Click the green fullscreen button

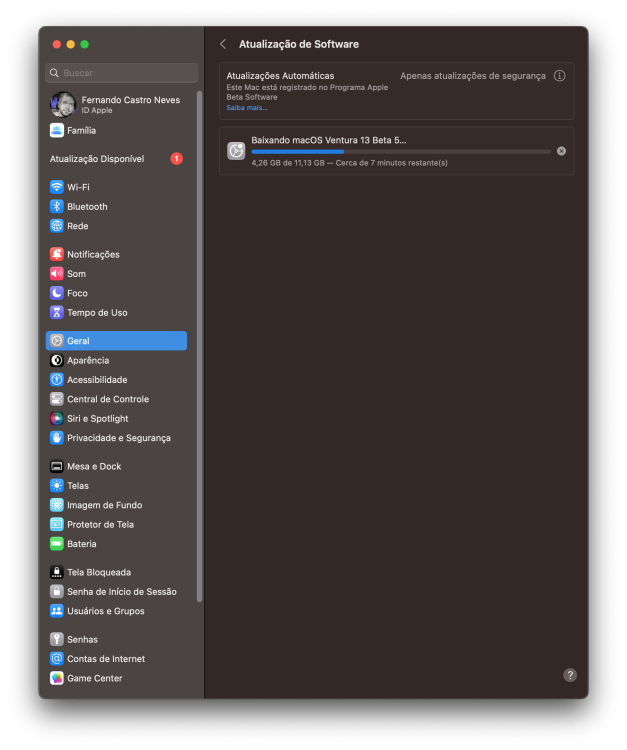[x=85, y=44]
